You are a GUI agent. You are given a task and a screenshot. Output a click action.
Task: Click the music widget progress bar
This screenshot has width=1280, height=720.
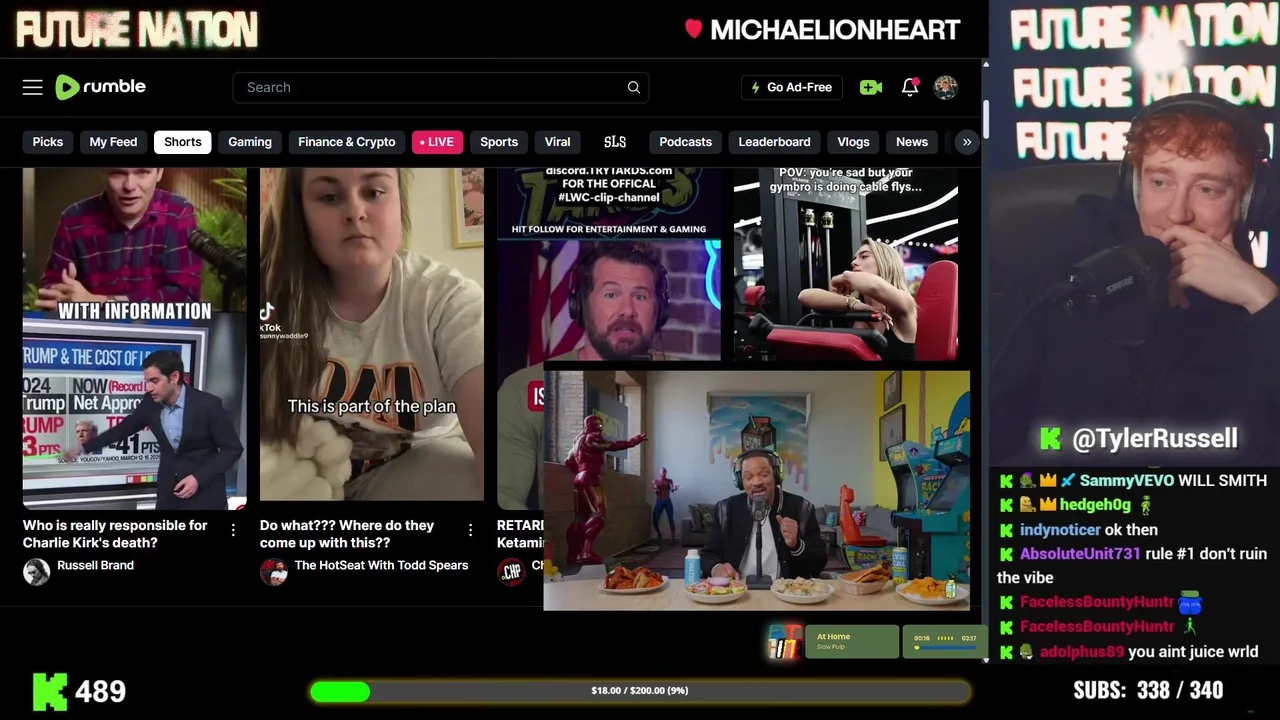[x=945, y=647]
